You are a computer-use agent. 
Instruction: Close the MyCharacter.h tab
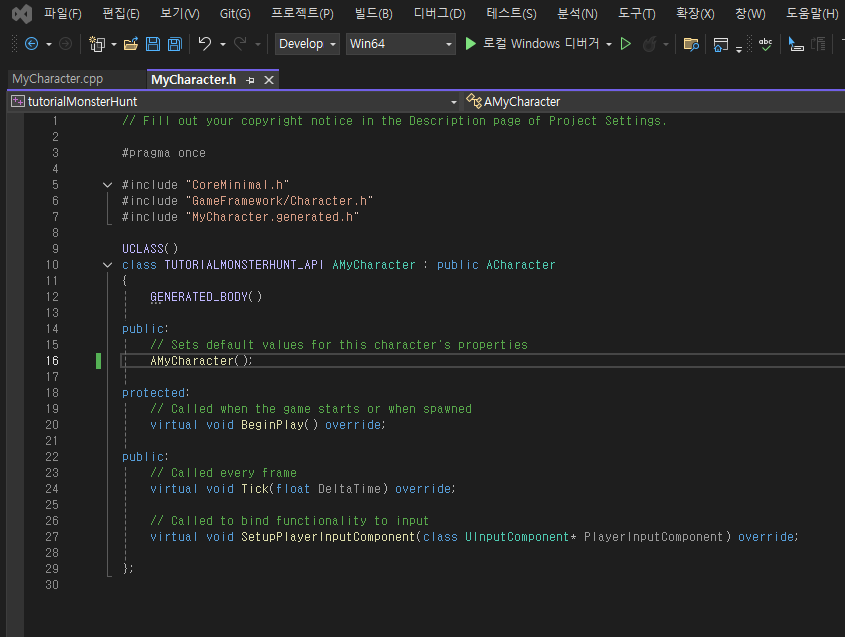pyautogui.click(x=269, y=80)
